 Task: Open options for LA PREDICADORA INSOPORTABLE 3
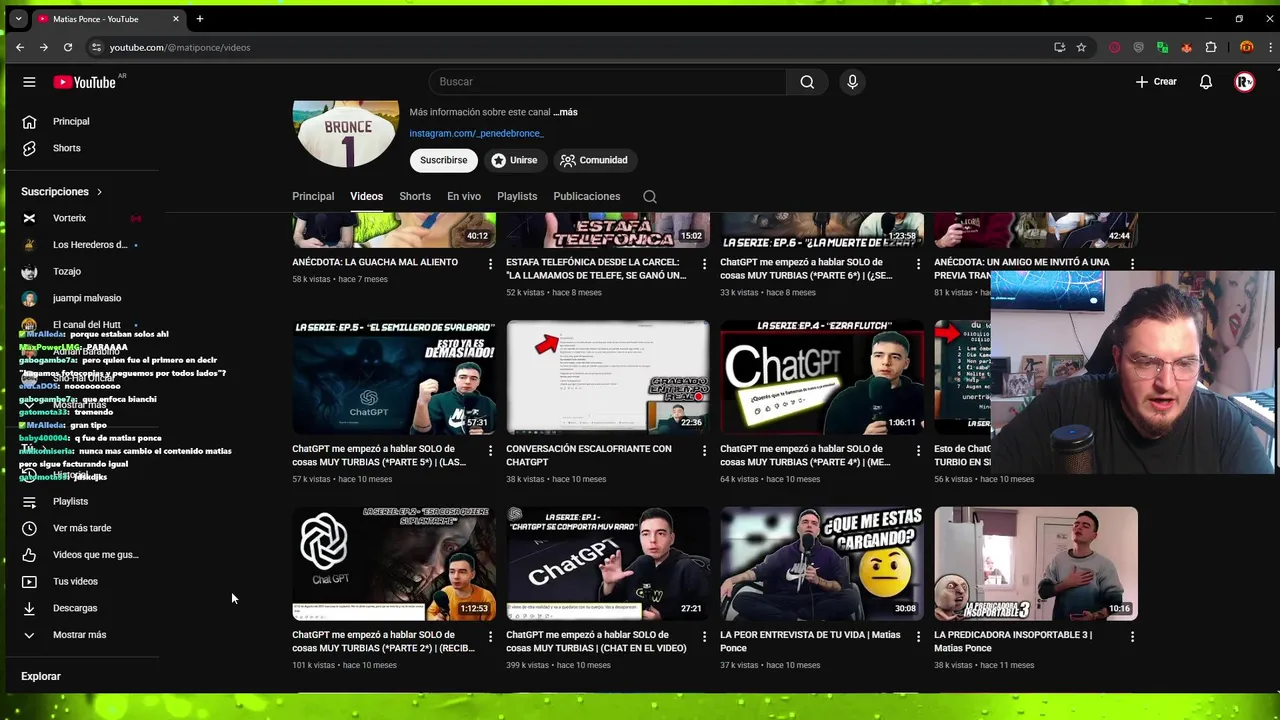point(1132,637)
